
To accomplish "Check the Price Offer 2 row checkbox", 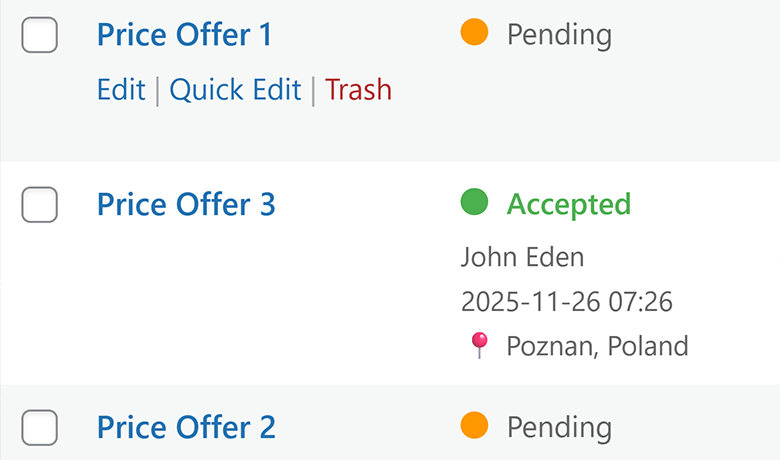I will pos(40,428).
